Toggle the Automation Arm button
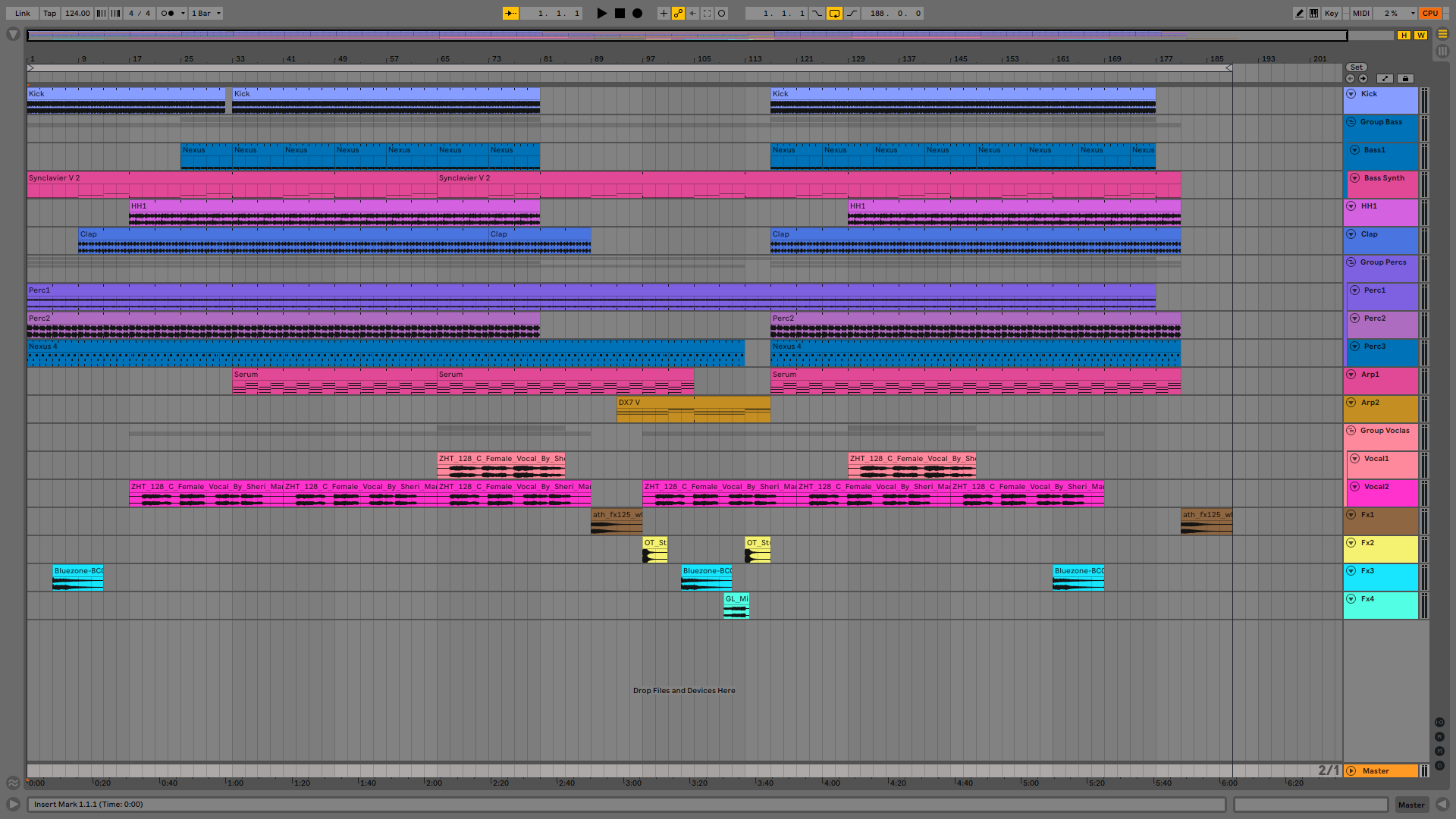Screen dimensions: 1456x819 coord(678,13)
